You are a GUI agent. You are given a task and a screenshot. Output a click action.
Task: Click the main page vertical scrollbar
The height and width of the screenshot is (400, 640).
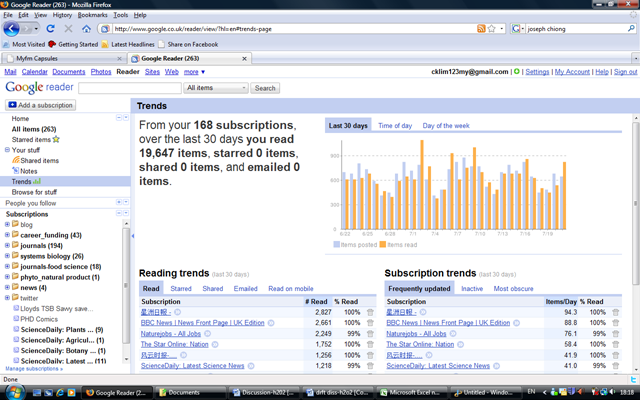point(636,204)
